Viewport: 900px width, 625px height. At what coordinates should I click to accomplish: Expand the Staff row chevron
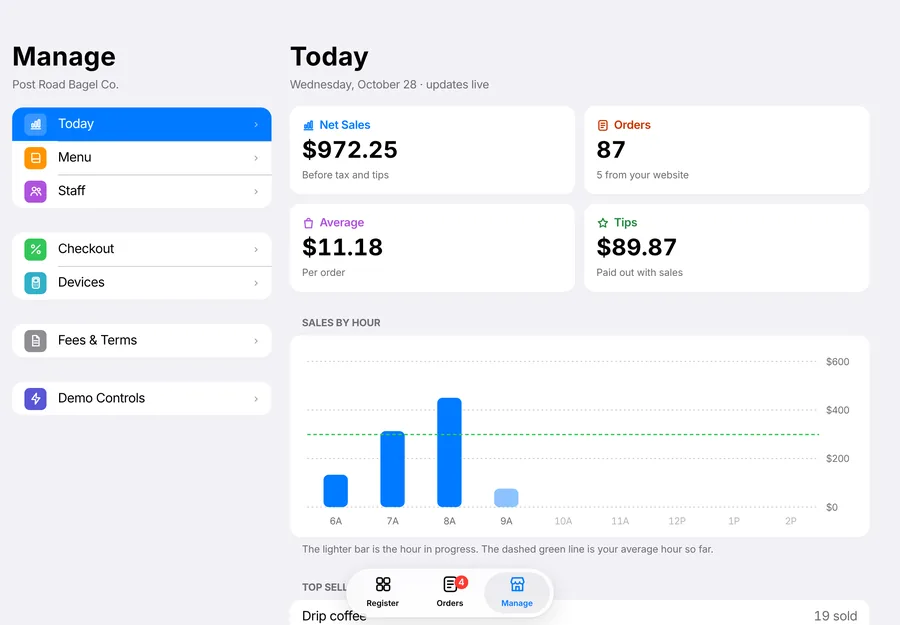(256, 192)
